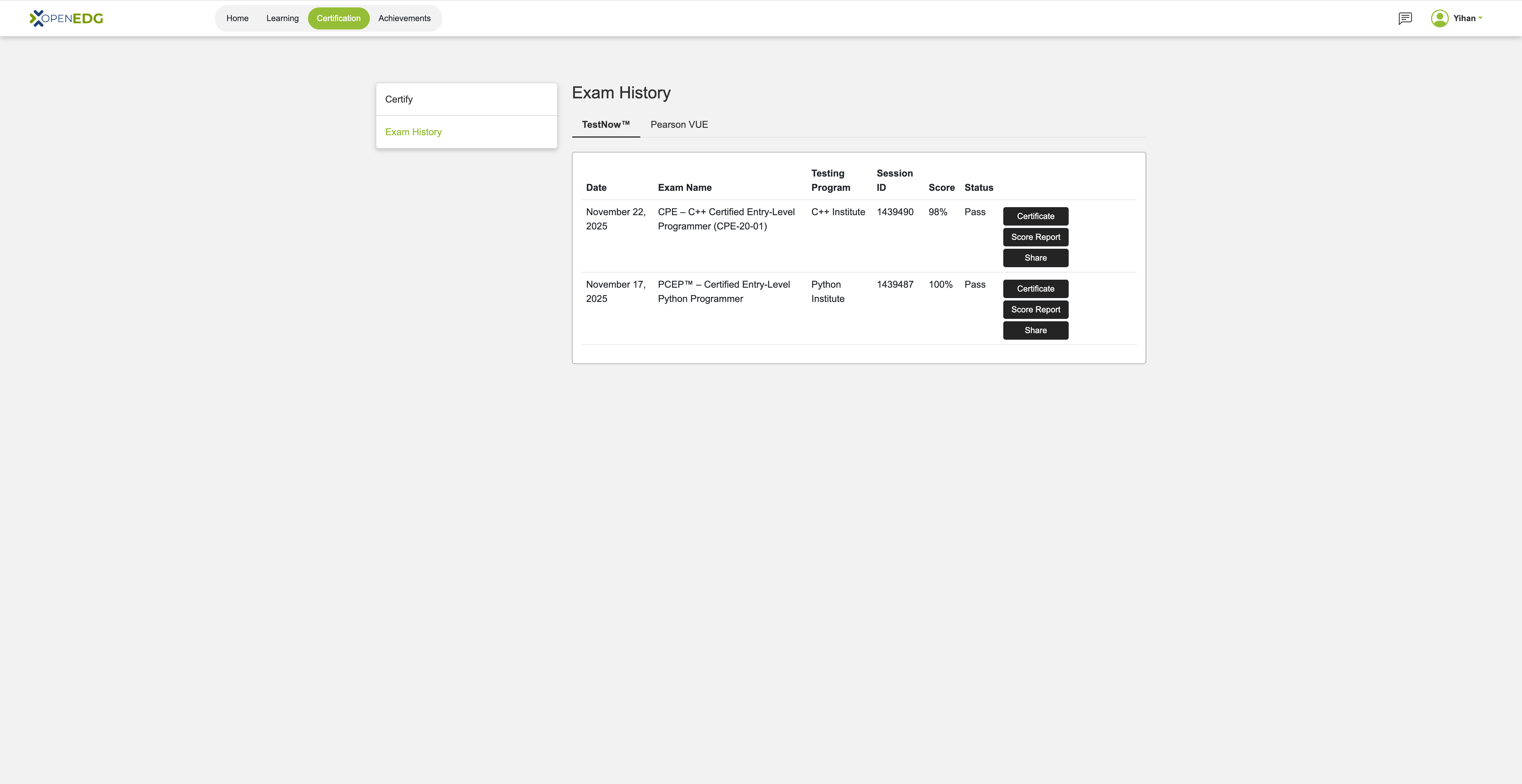The height and width of the screenshot is (784, 1522).
Task: Click the 100% score value
Action: coord(941,285)
